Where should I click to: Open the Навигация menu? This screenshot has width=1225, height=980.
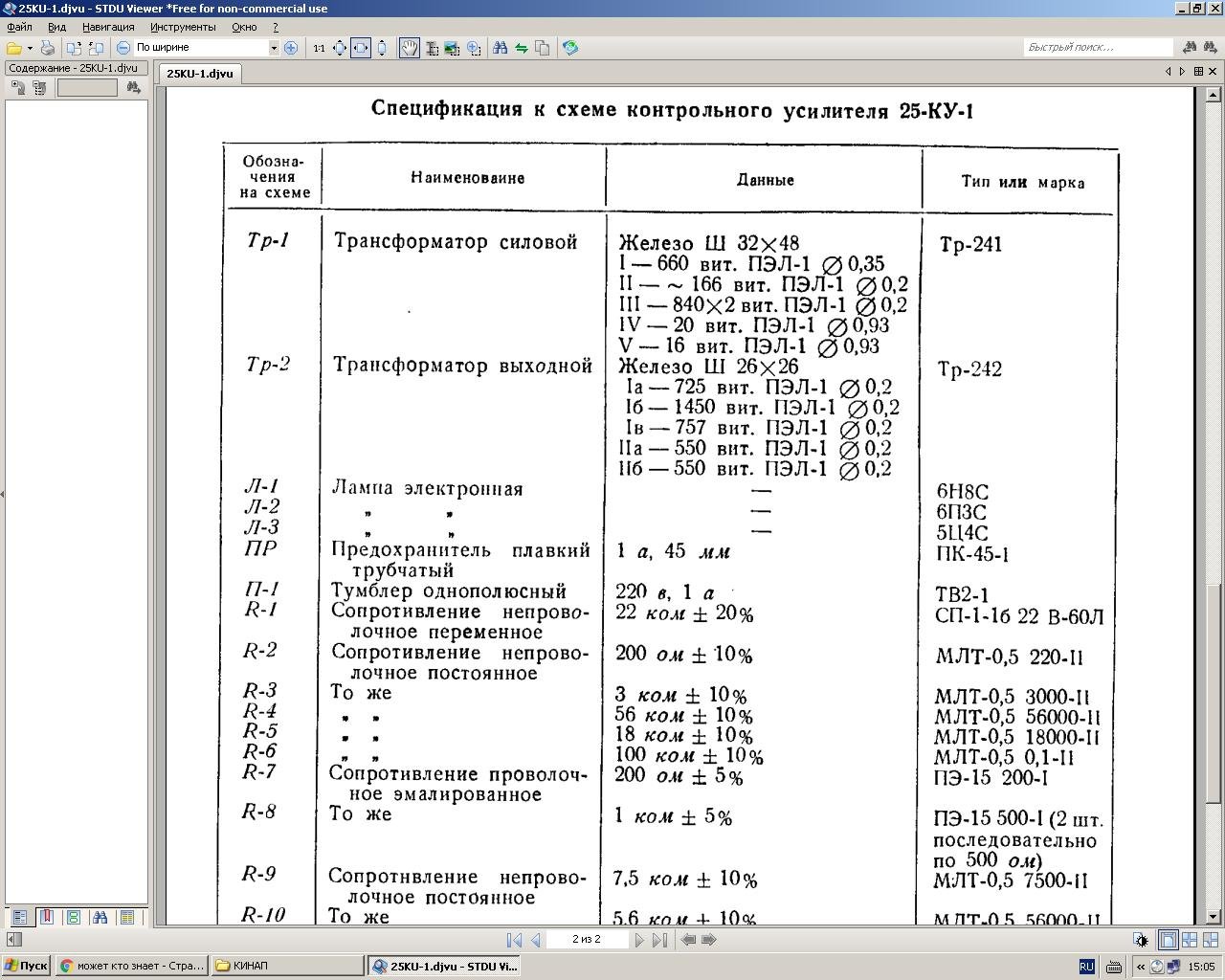(108, 27)
